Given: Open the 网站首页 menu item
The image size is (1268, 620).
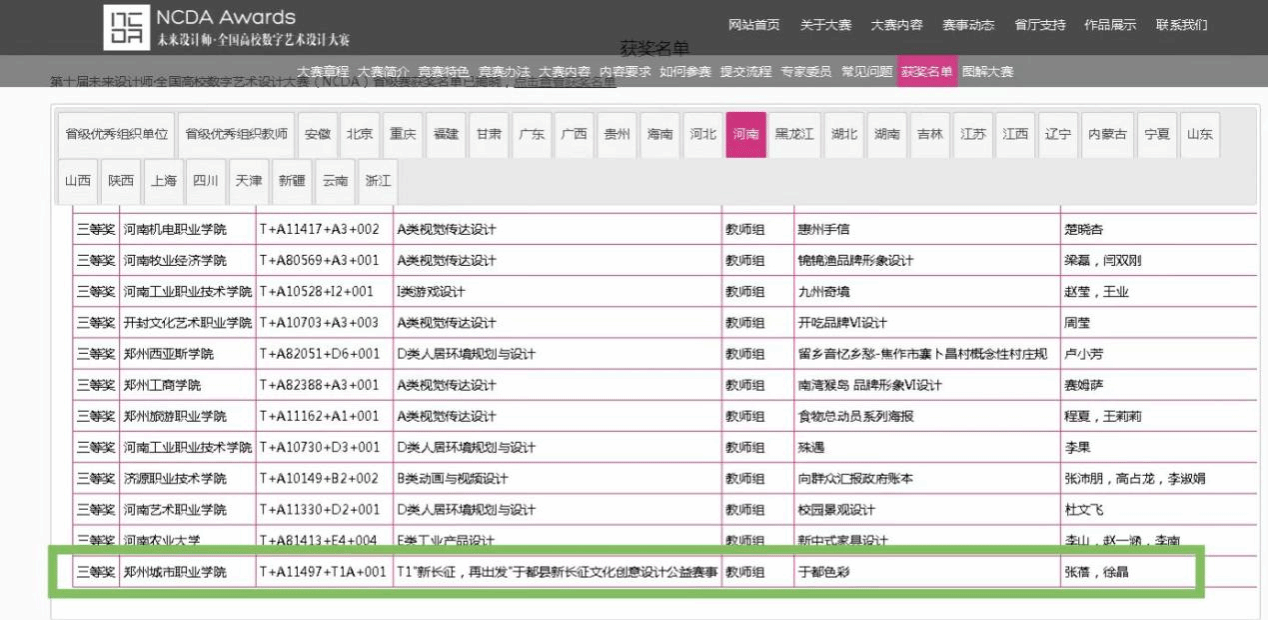Looking at the screenshot, I should coord(753,25).
